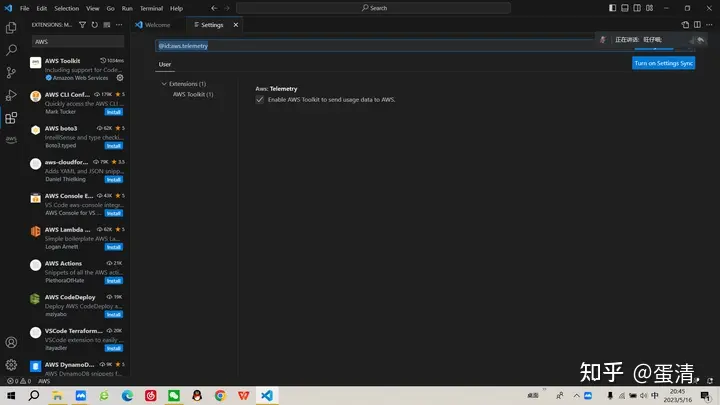
Task: Open Settings JSON icon
Action: click(x=685, y=25)
